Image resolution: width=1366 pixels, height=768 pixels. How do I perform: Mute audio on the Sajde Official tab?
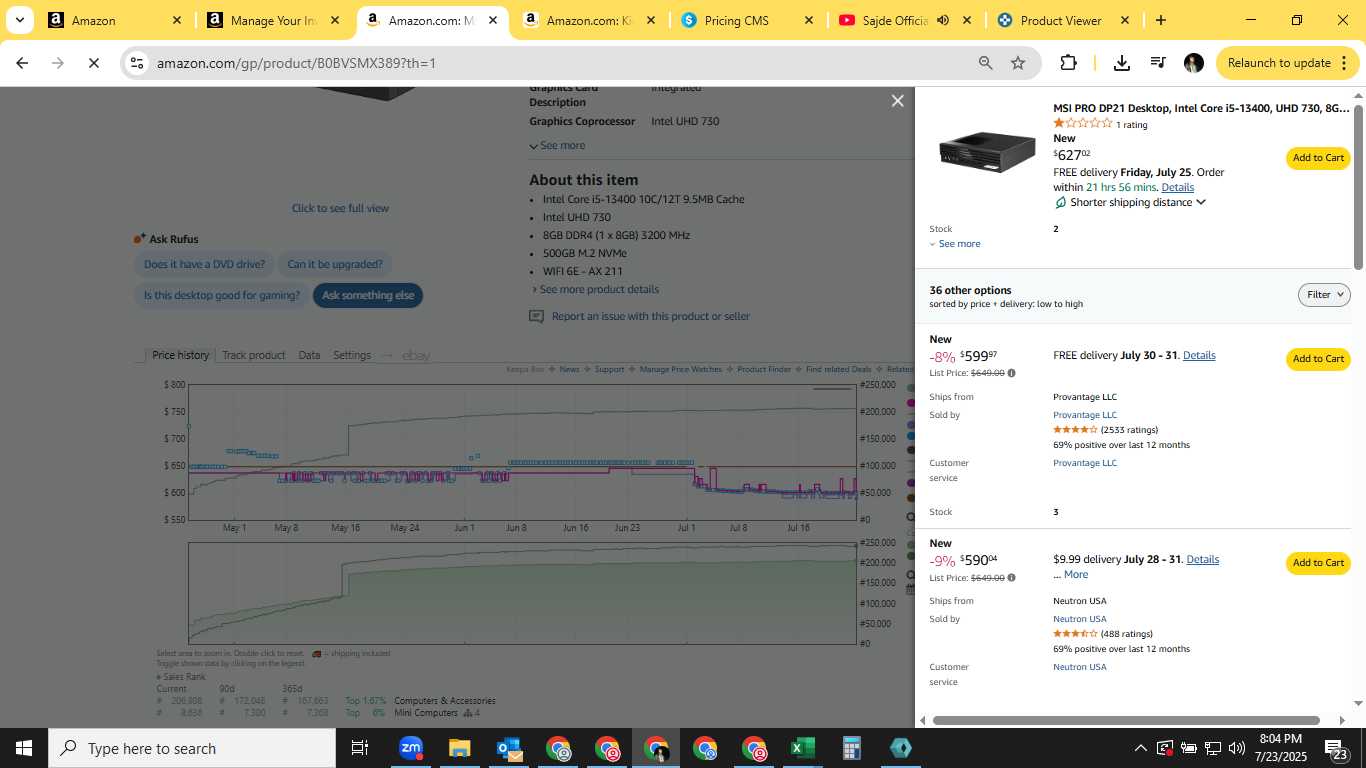(x=943, y=20)
